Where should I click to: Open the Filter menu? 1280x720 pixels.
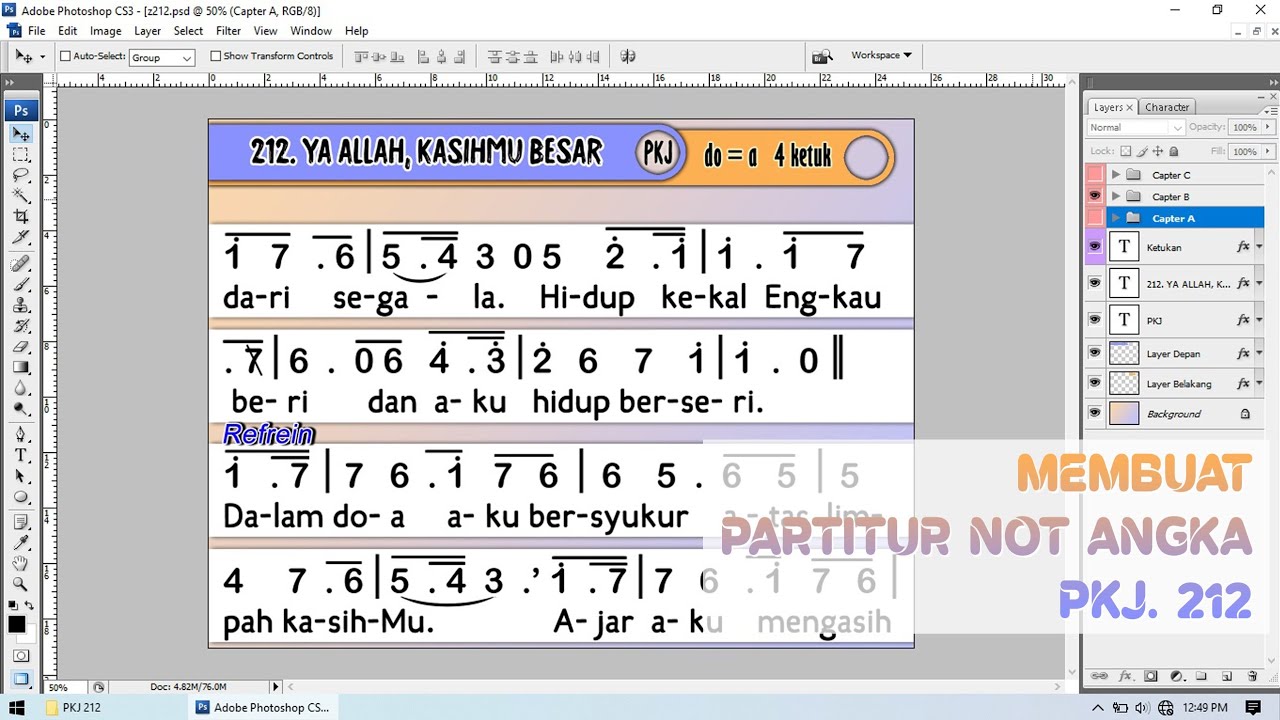point(228,31)
